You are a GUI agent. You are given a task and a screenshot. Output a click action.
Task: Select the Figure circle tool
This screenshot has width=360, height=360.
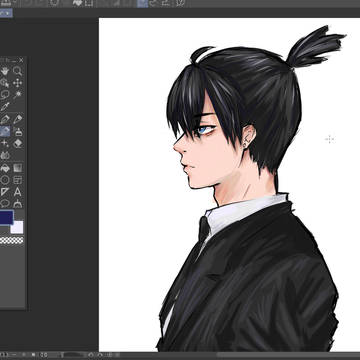click(4, 180)
